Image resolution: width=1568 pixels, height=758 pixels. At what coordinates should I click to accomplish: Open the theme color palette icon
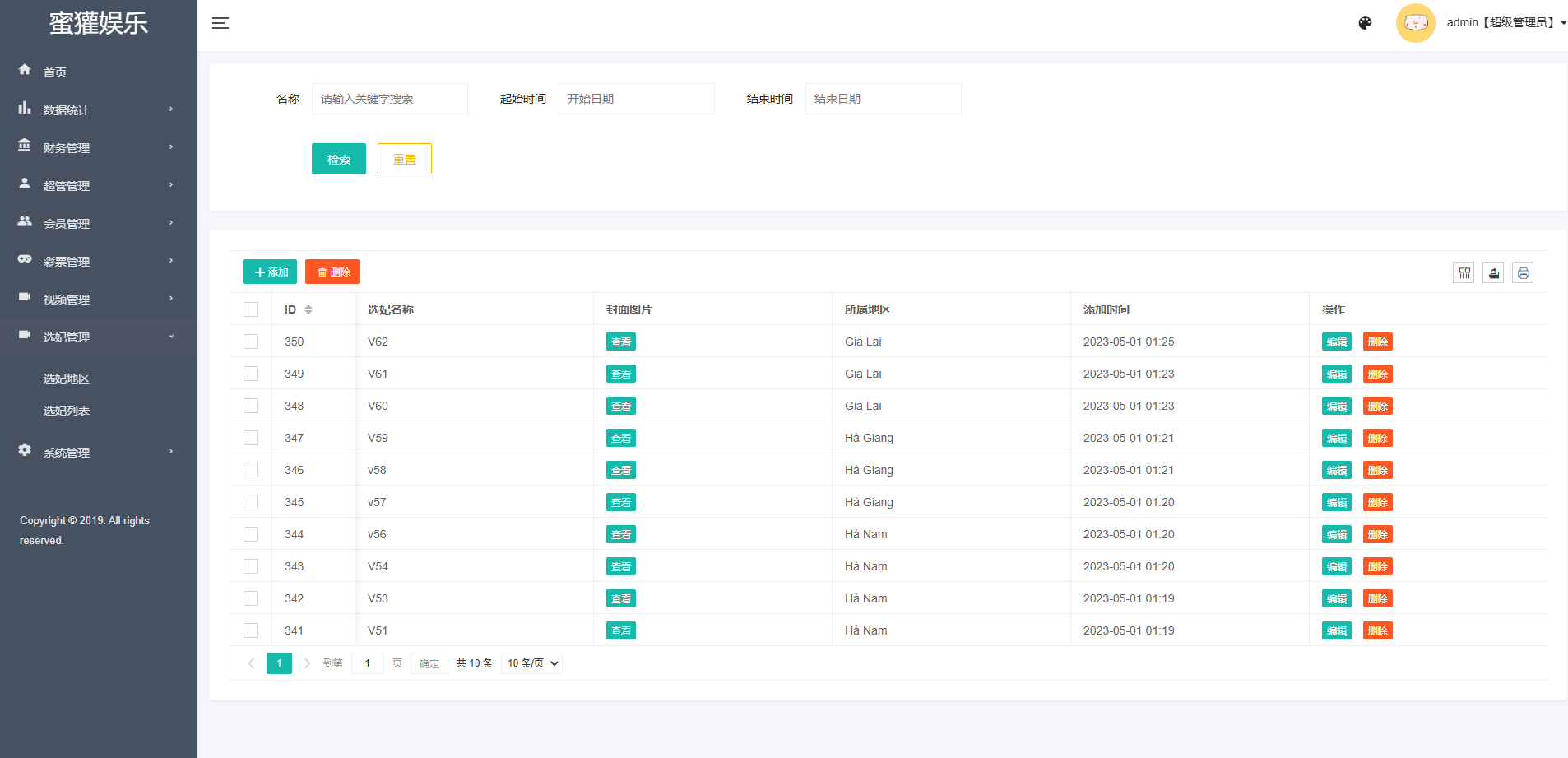pos(1365,23)
